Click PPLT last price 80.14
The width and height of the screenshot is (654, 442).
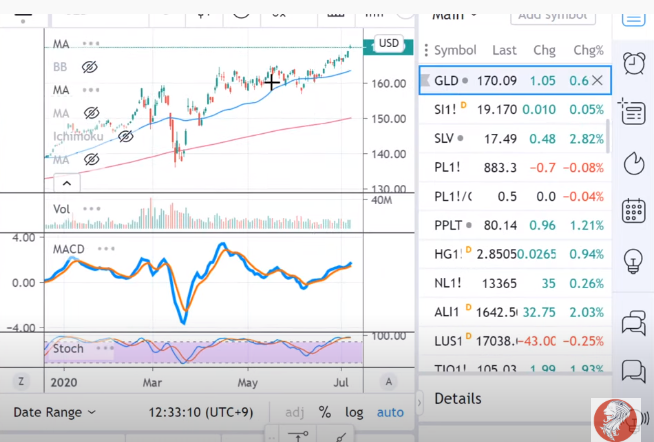[x=500, y=225]
